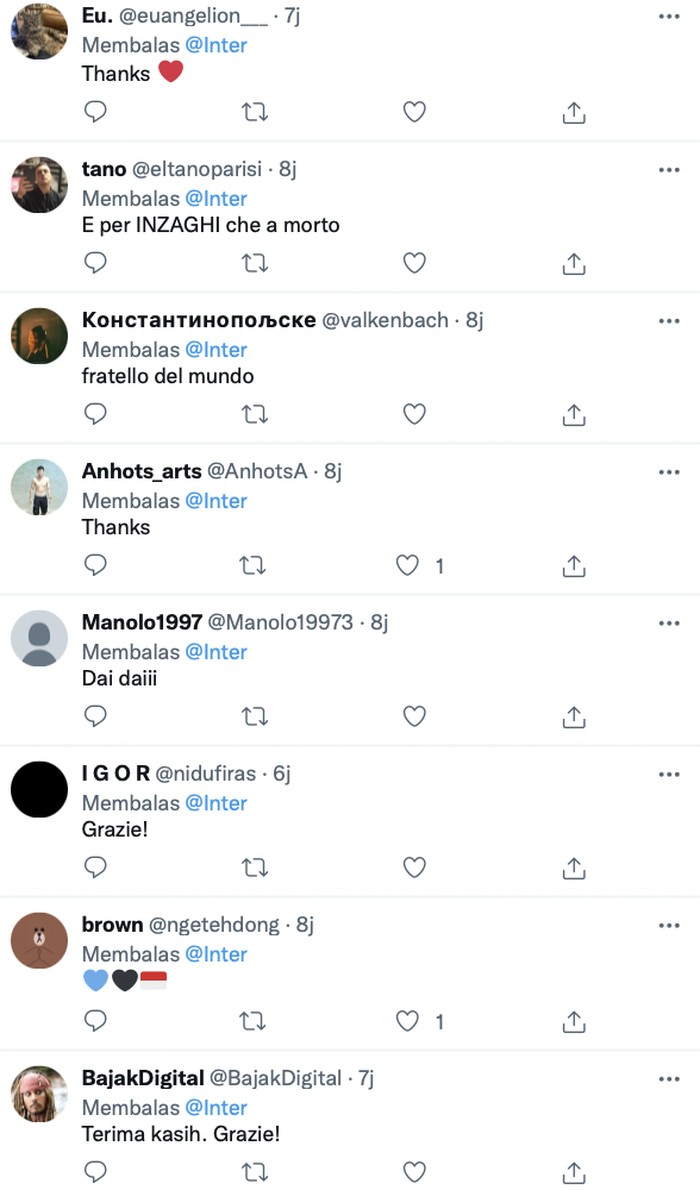Open @Inter mention in Eu.'s reply

pyautogui.click(x=216, y=45)
